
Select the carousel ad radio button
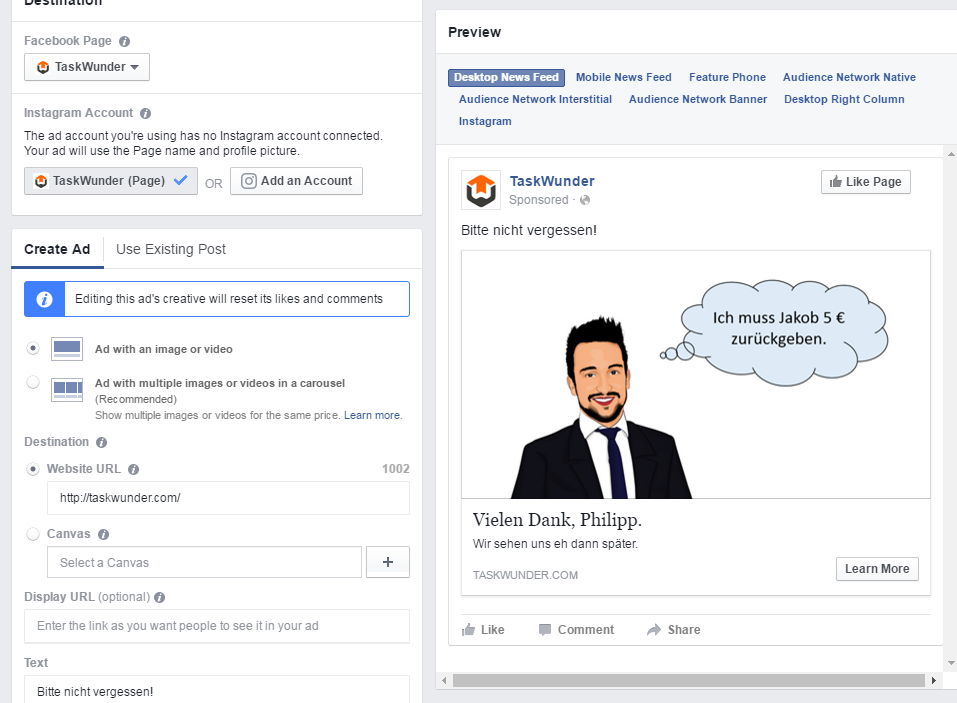pos(33,383)
